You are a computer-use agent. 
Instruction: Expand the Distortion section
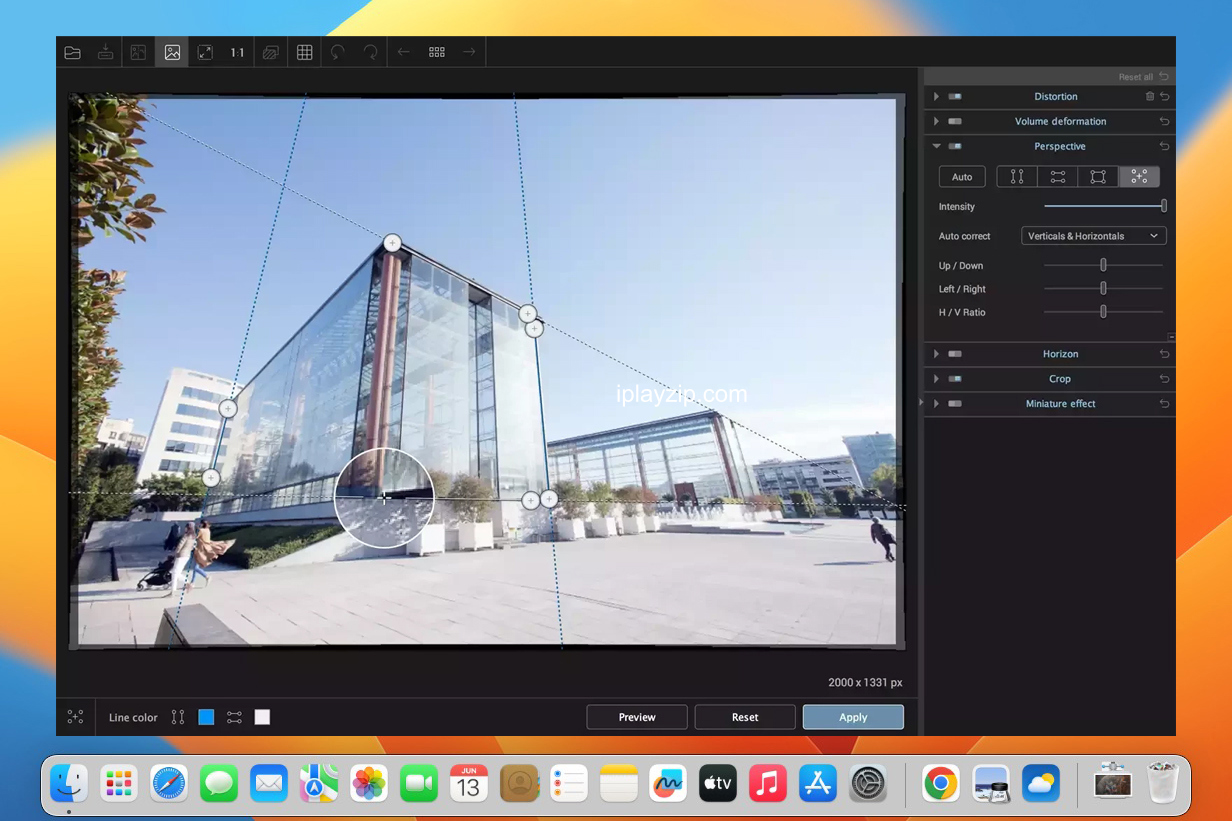point(936,97)
